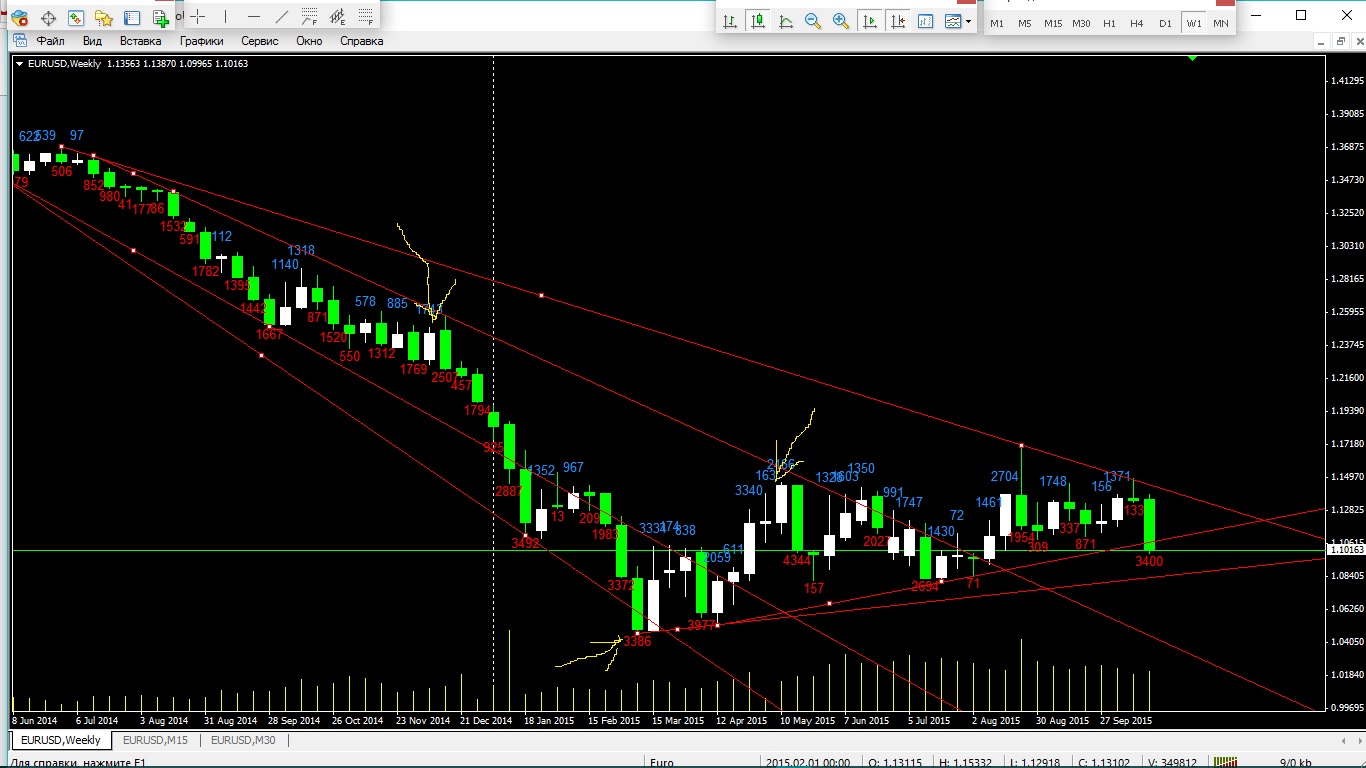Viewport: 1366px width, 768px height.
Task: Restore down the inner chart window
Action: (x=1339, y=41)
